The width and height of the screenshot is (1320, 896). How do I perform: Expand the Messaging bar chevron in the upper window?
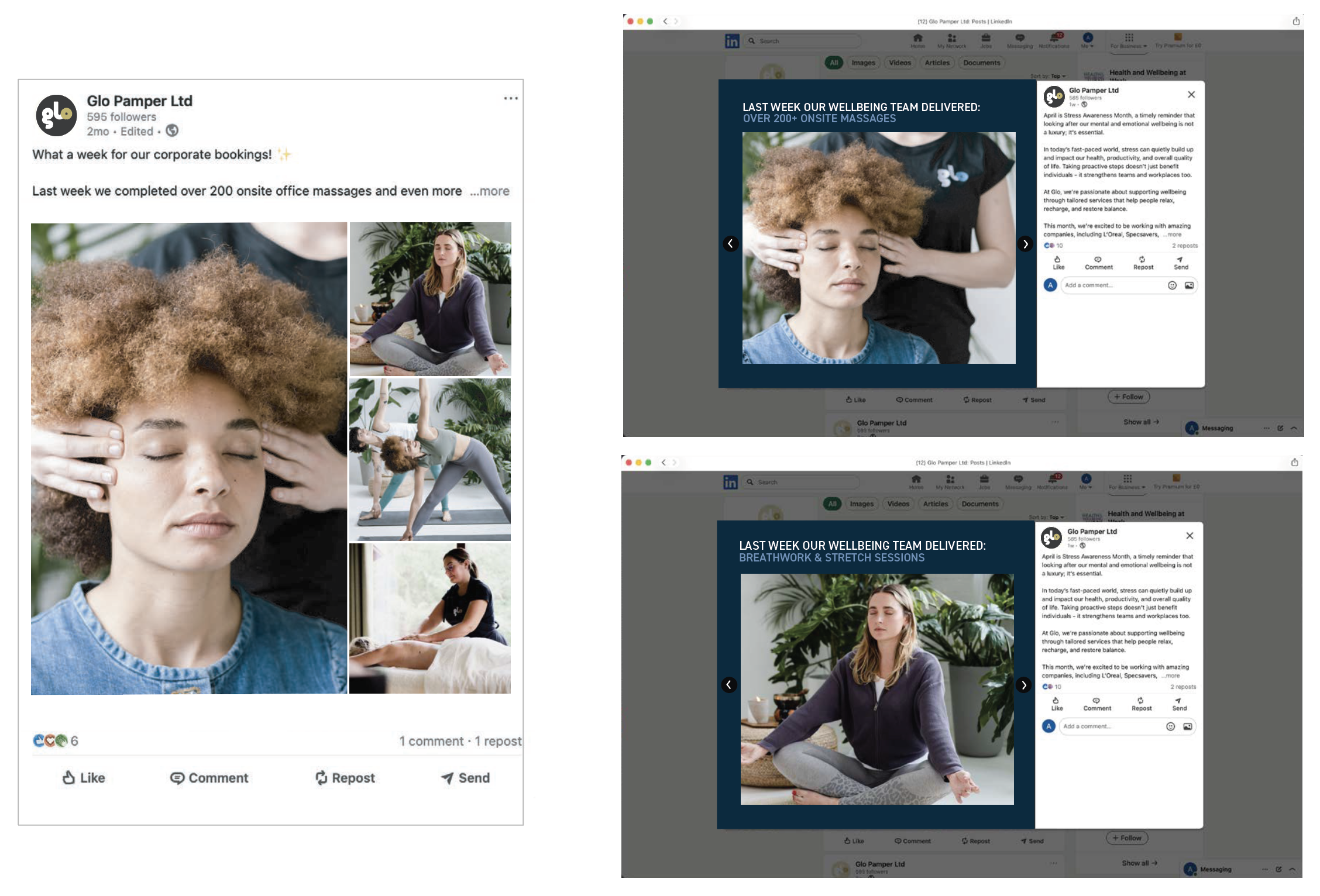[1294, 428]
